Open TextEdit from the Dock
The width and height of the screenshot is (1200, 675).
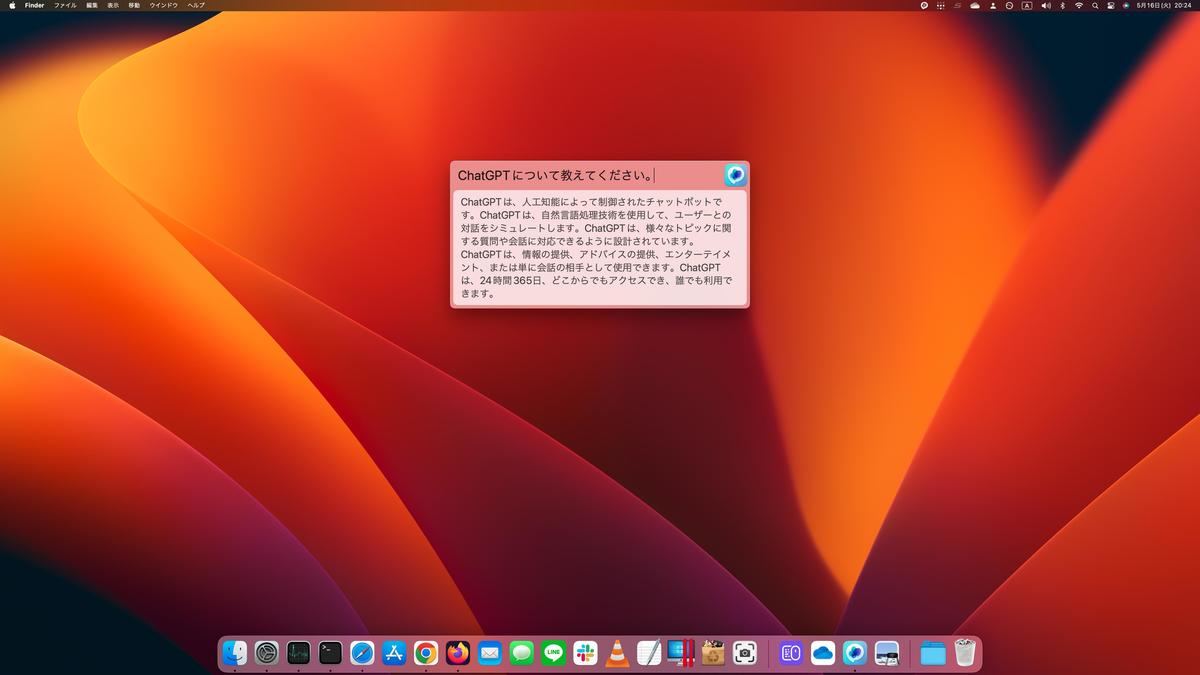tap(649, 653)
